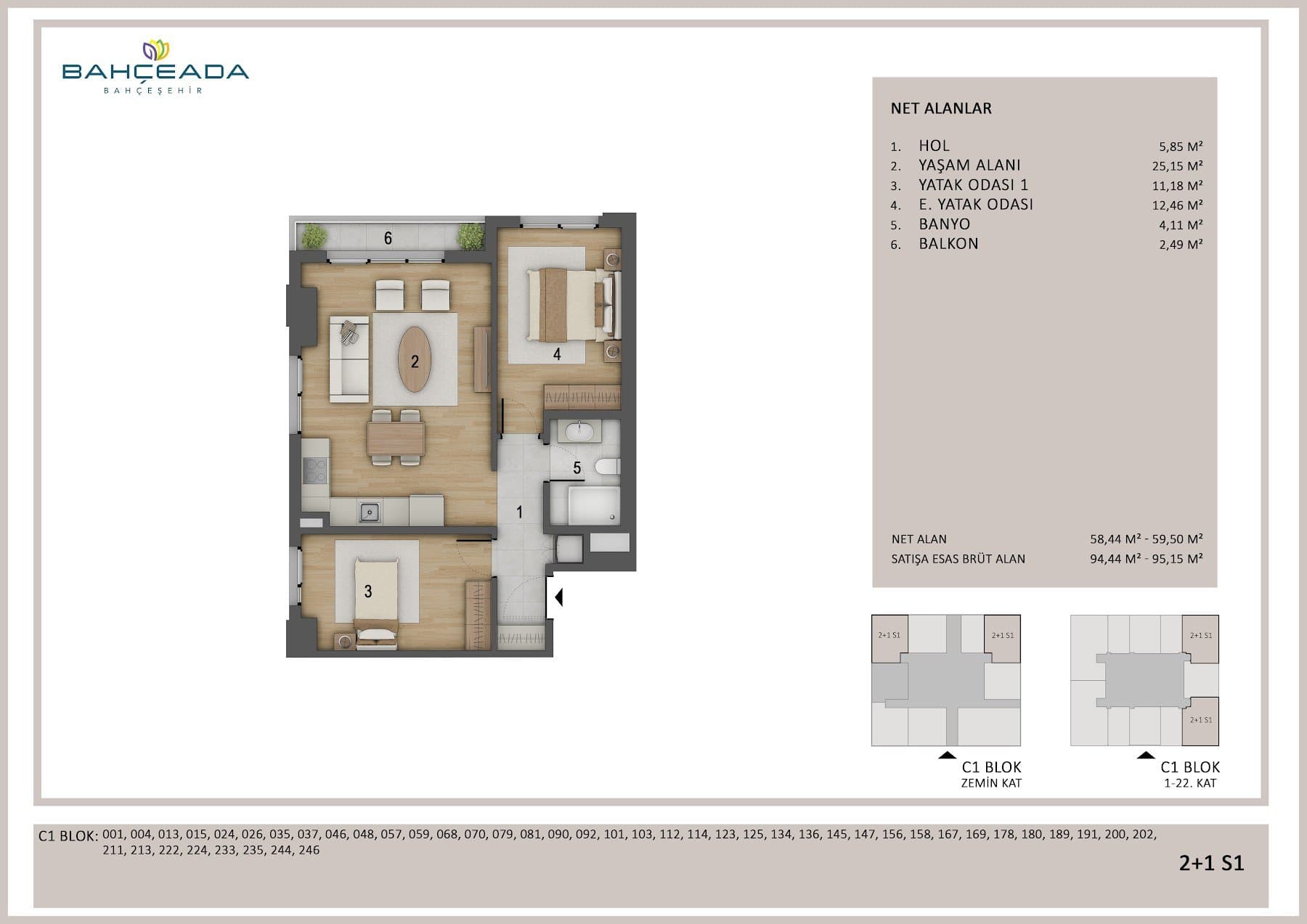Click the YAŞAM ALANI legend entry

[969, 165]
